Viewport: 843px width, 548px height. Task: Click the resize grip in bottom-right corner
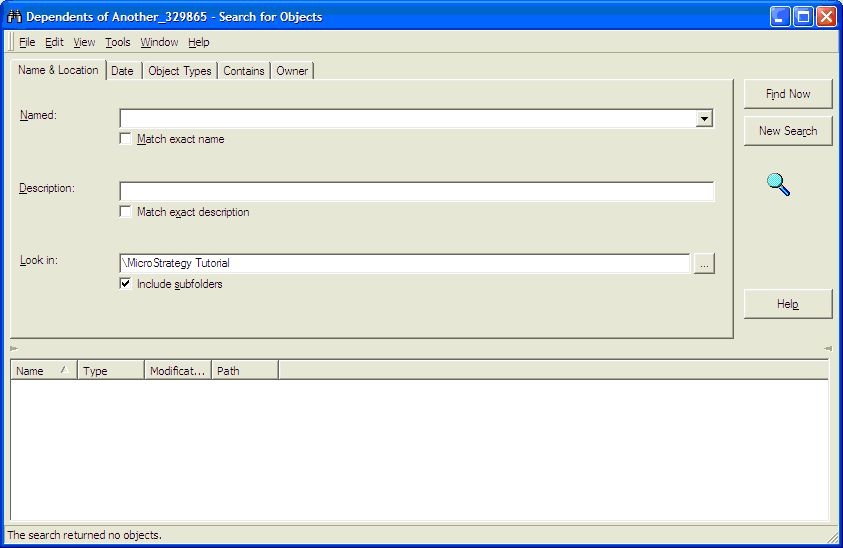click(833, 538)
